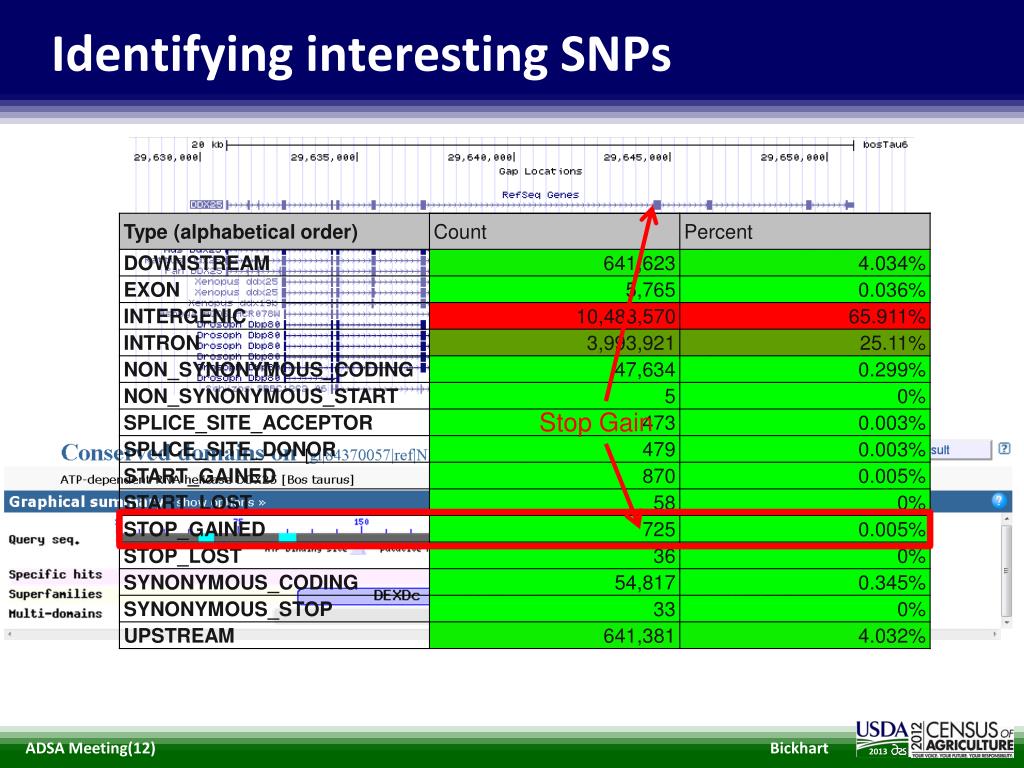This screenshot has width=1024, height=768.
Task: Select the SPLICE_SITE_ACCEPTOR row label
Action: 248,423
